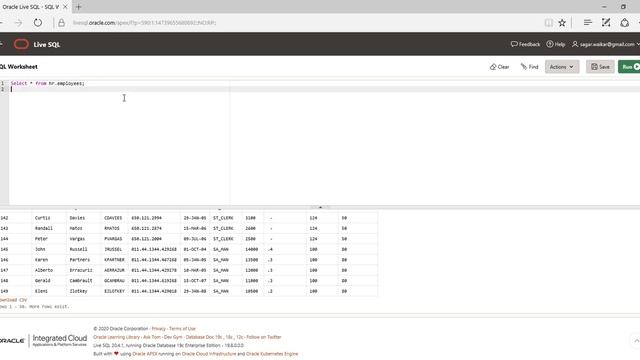Click the cell Zlotkey in row 149
This screenshot has height=360, width=640.
pyautogui.click(x=78, y=291)
